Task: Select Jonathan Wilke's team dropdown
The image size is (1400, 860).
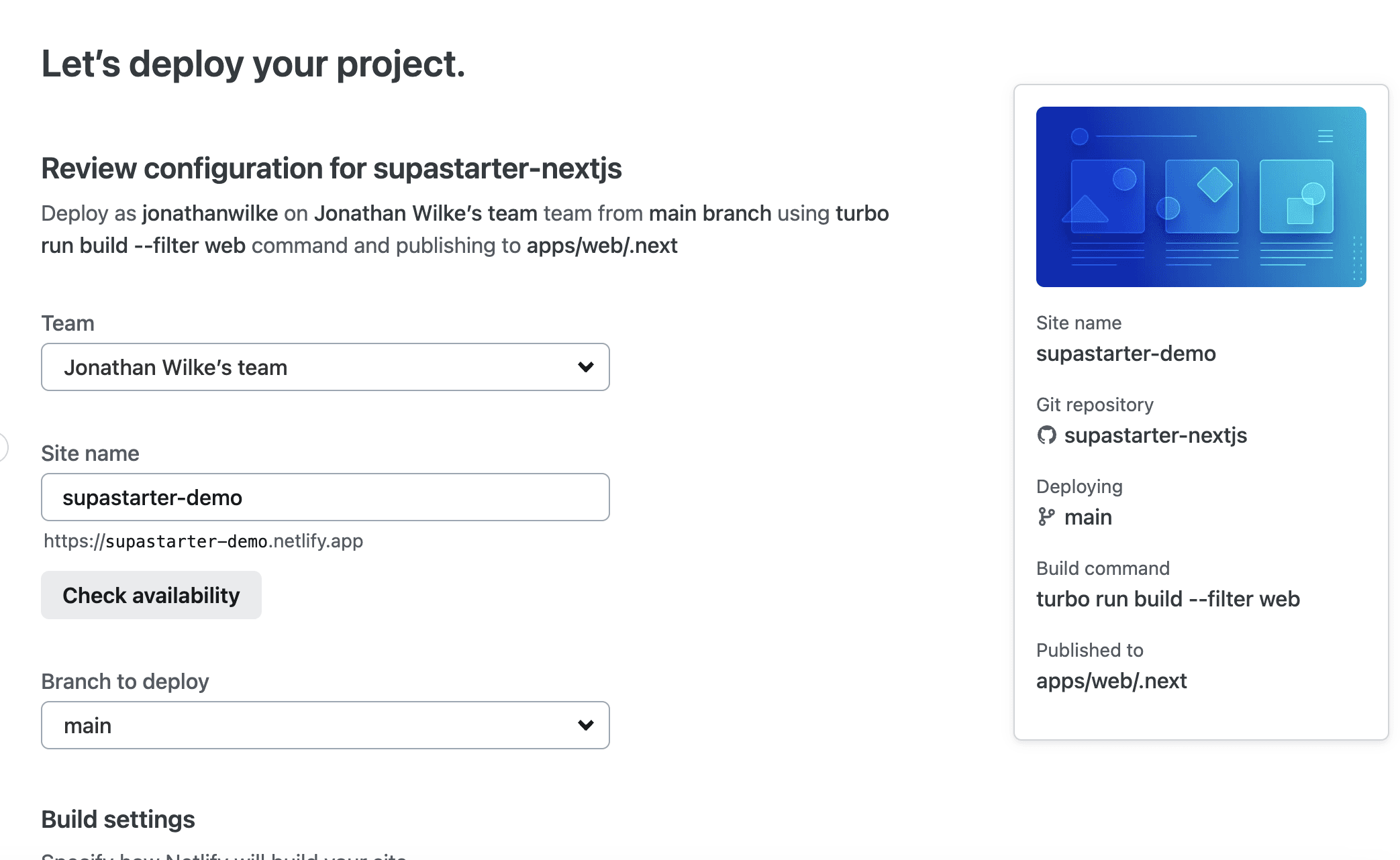Action: (x=326, y=367)
